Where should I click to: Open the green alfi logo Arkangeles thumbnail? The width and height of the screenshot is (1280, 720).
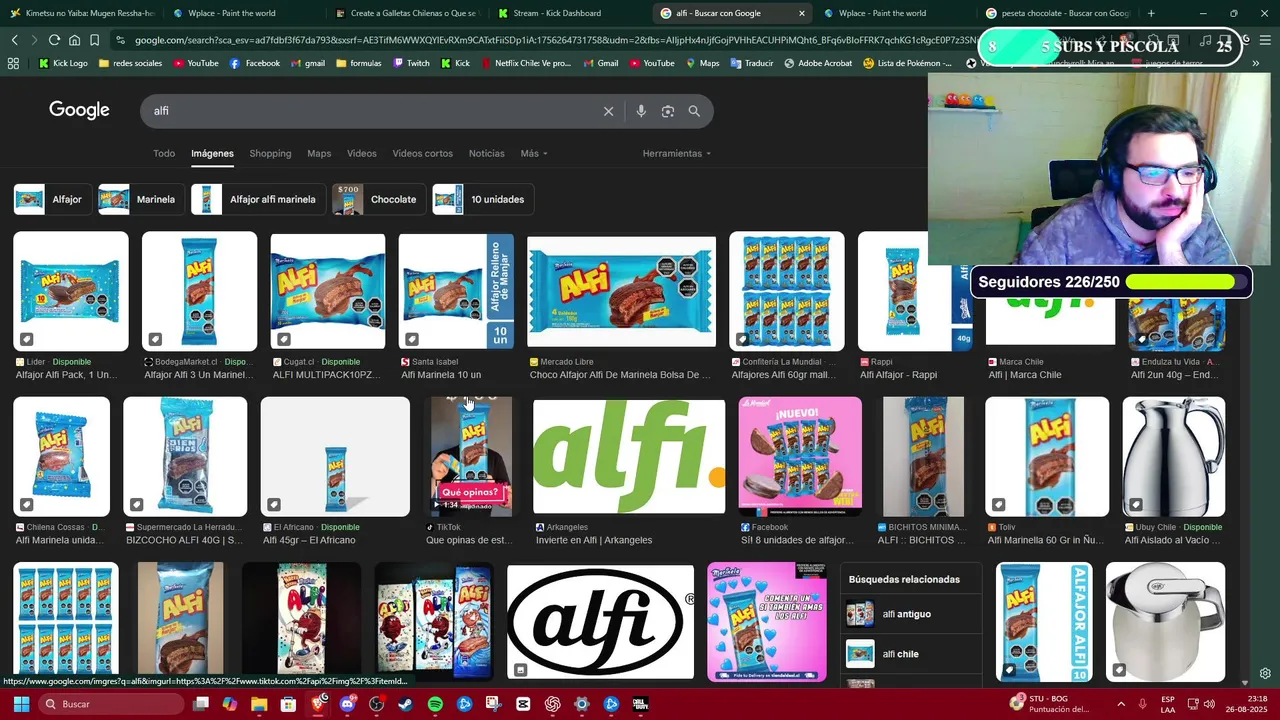(629, 457)
